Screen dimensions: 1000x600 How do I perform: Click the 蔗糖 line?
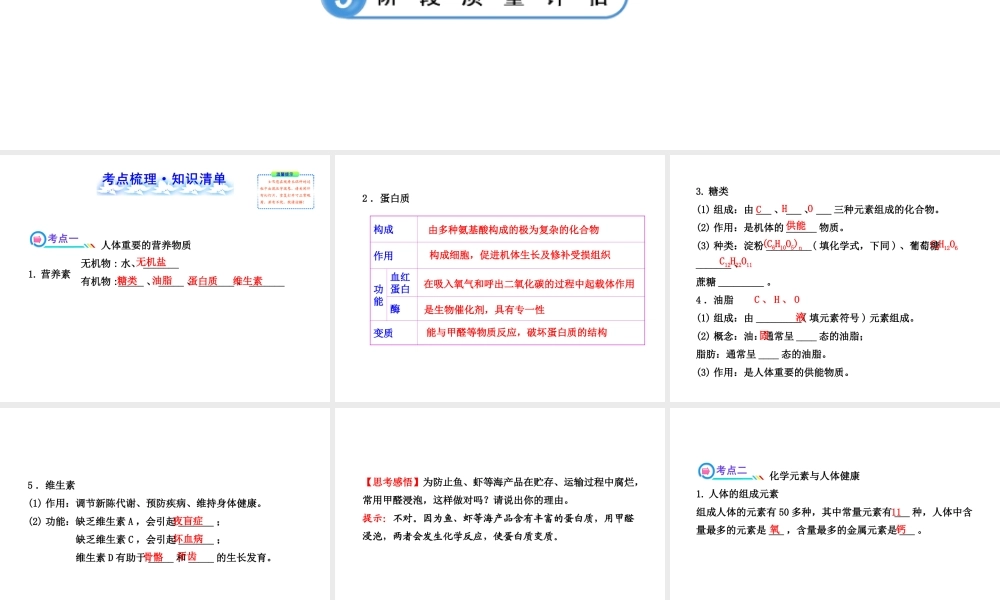(x=733, y=282)
